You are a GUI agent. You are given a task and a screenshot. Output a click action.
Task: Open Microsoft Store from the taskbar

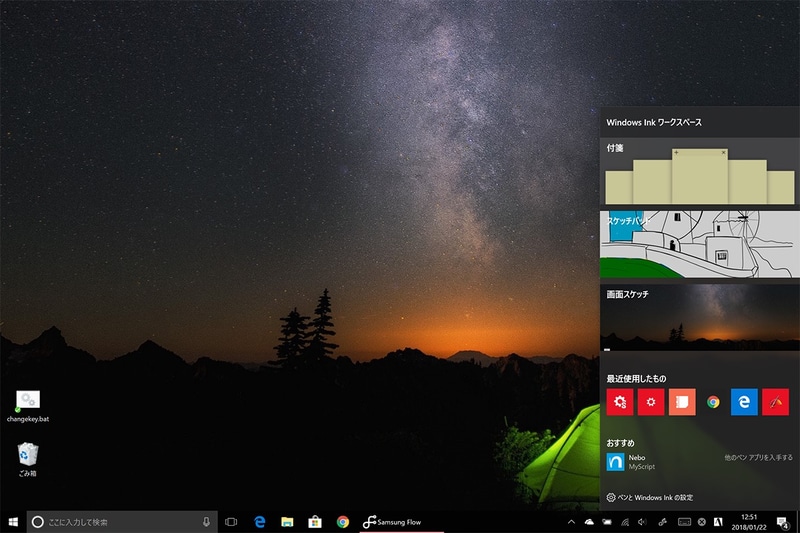click(315, 522)
